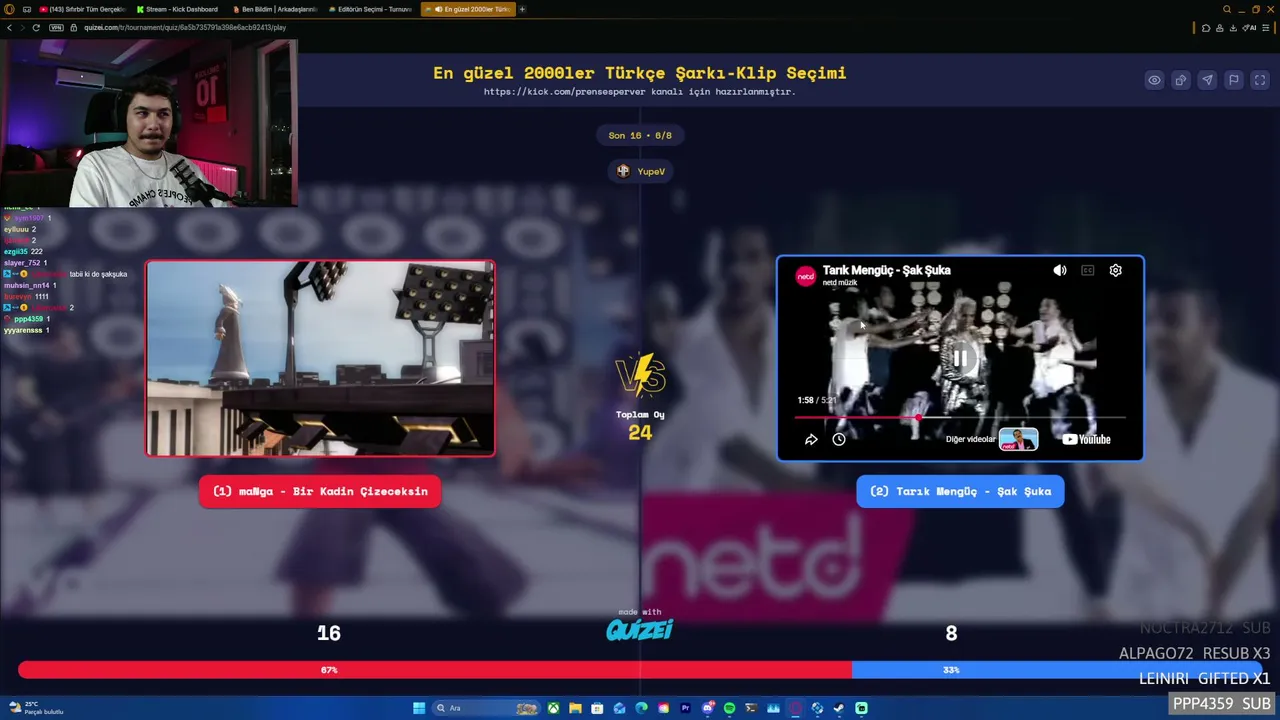Vote for (2) Tarık Mengüç - Şak Şuka

(960, 491)
